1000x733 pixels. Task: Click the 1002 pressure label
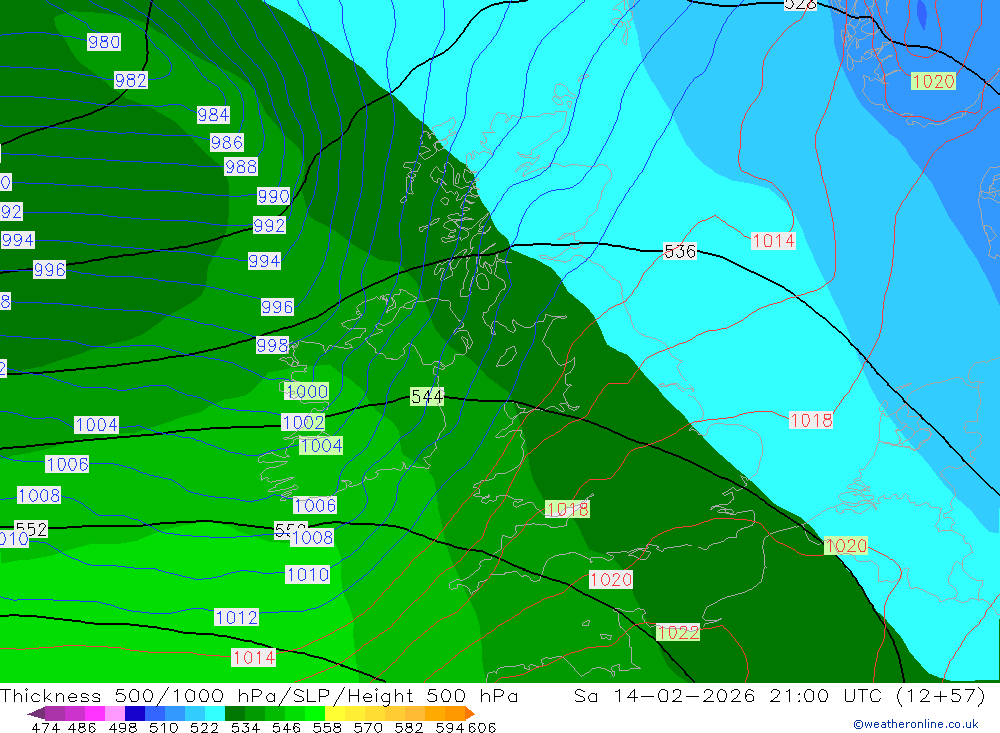[304, 422]
